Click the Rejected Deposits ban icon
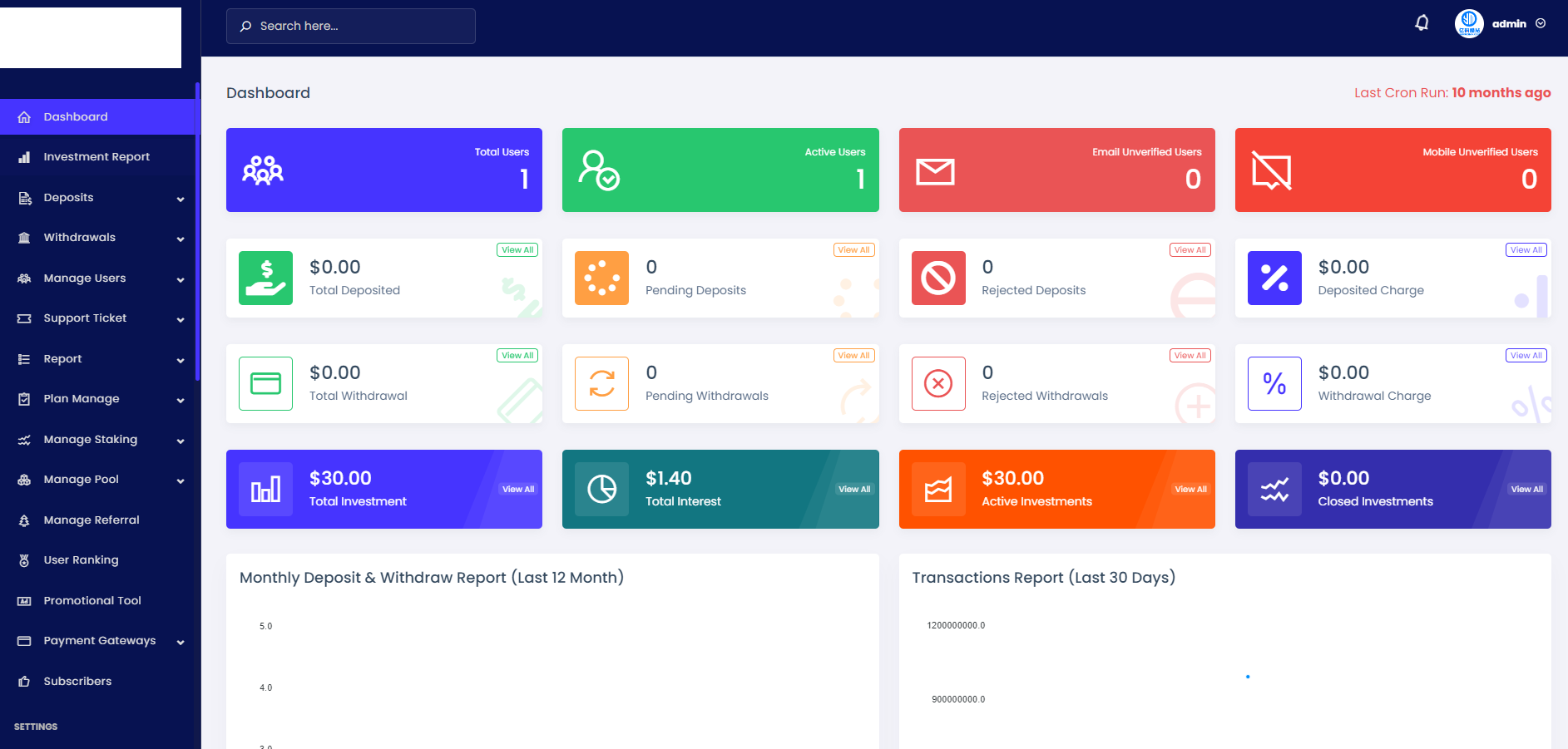The width and height of the screenshot is (1568, 749). 938,278
